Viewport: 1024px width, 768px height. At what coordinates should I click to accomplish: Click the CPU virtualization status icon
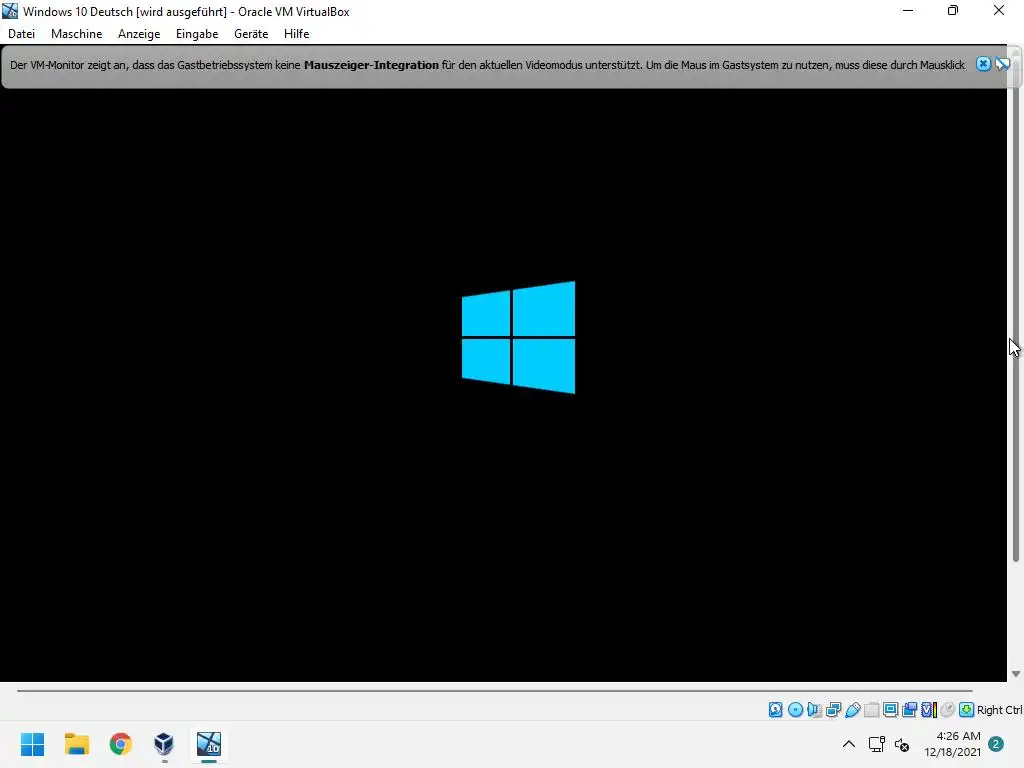tap(929, 710)
